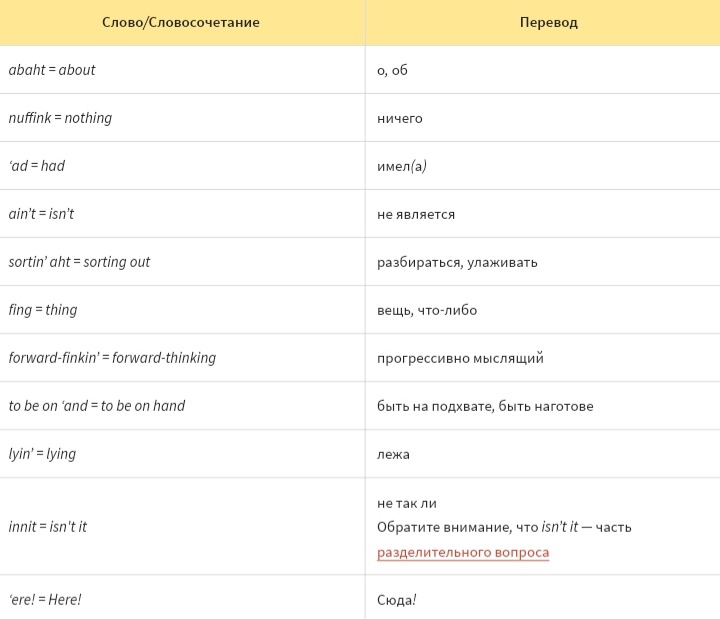Click the 'Перевод' column header
Image resolution: width=720 pixels, height=619 pixels.
548,22
